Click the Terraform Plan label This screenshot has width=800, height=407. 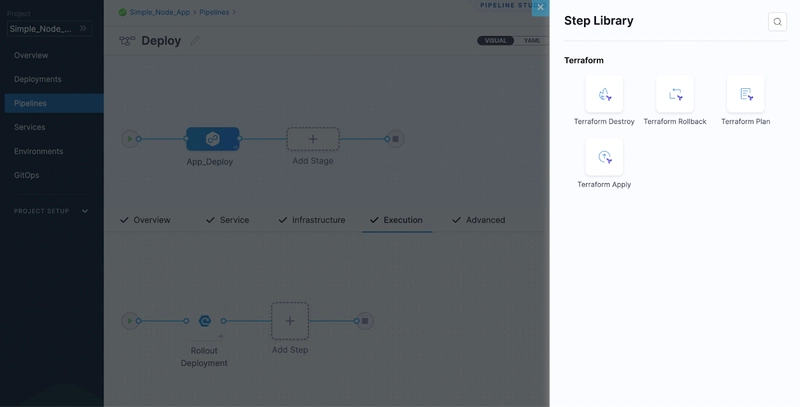coord(745,121)
